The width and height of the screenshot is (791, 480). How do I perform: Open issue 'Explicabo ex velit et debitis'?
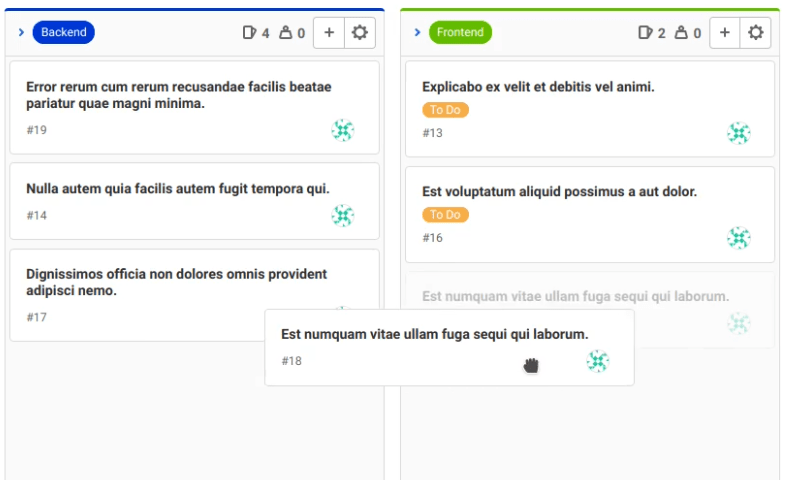coord(538,87)
